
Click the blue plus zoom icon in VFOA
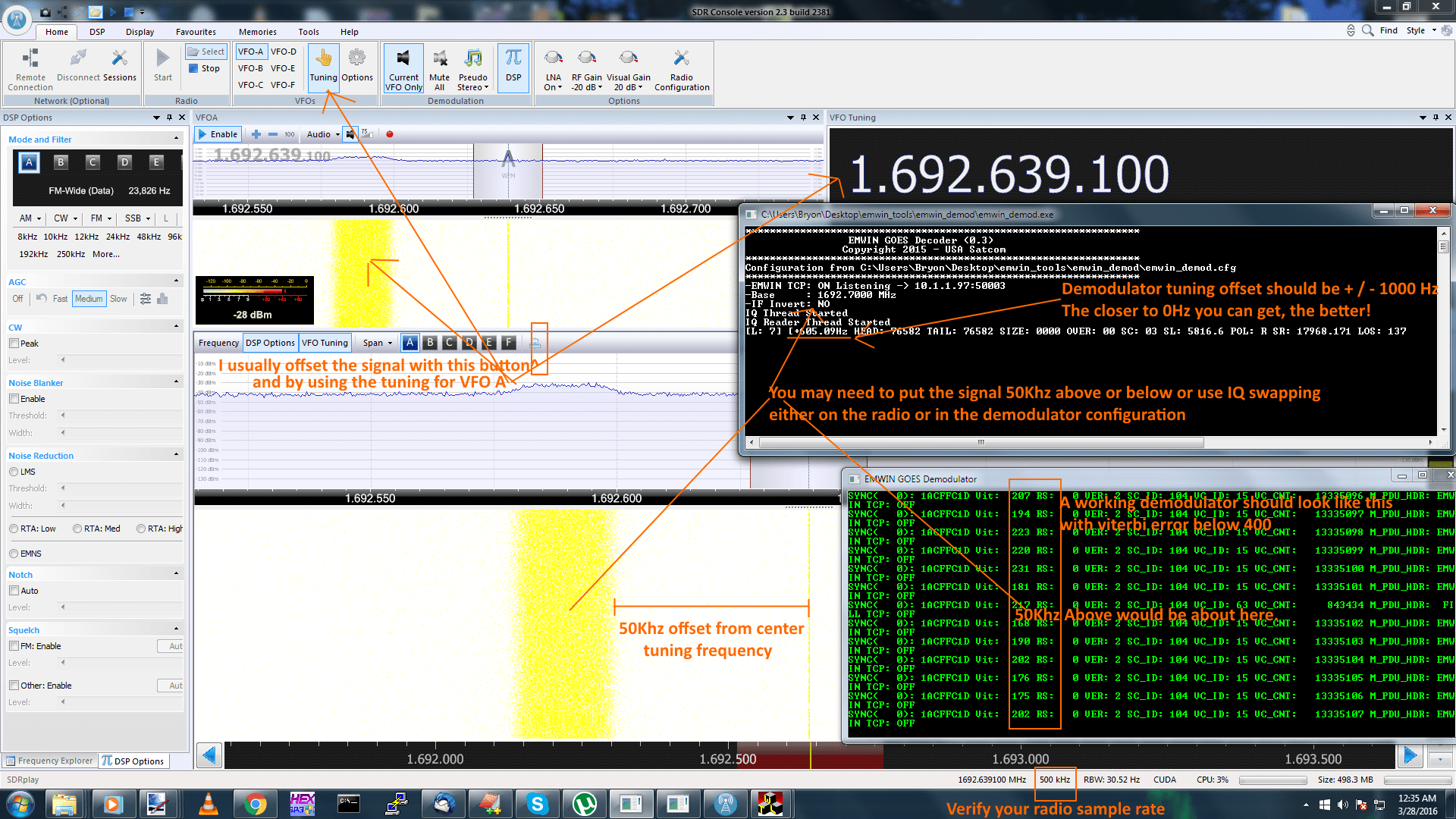click(256, 134)
